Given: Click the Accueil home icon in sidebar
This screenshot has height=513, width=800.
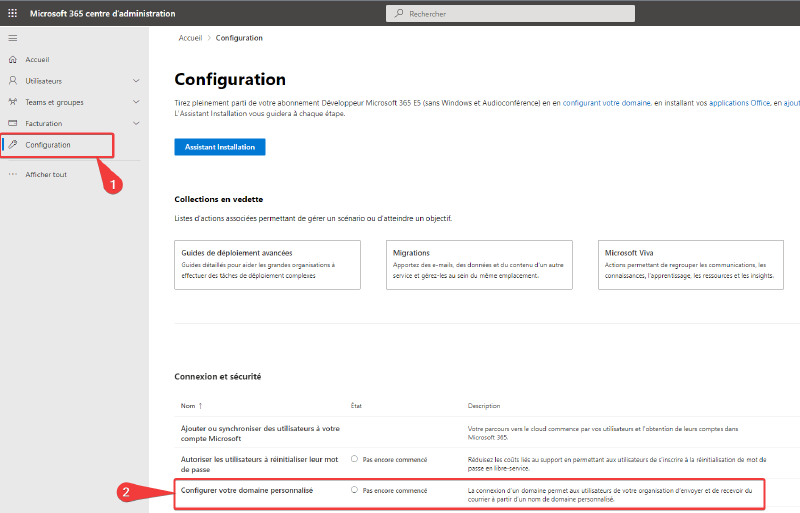Looking at the screenshot, I should coord(13,59).
